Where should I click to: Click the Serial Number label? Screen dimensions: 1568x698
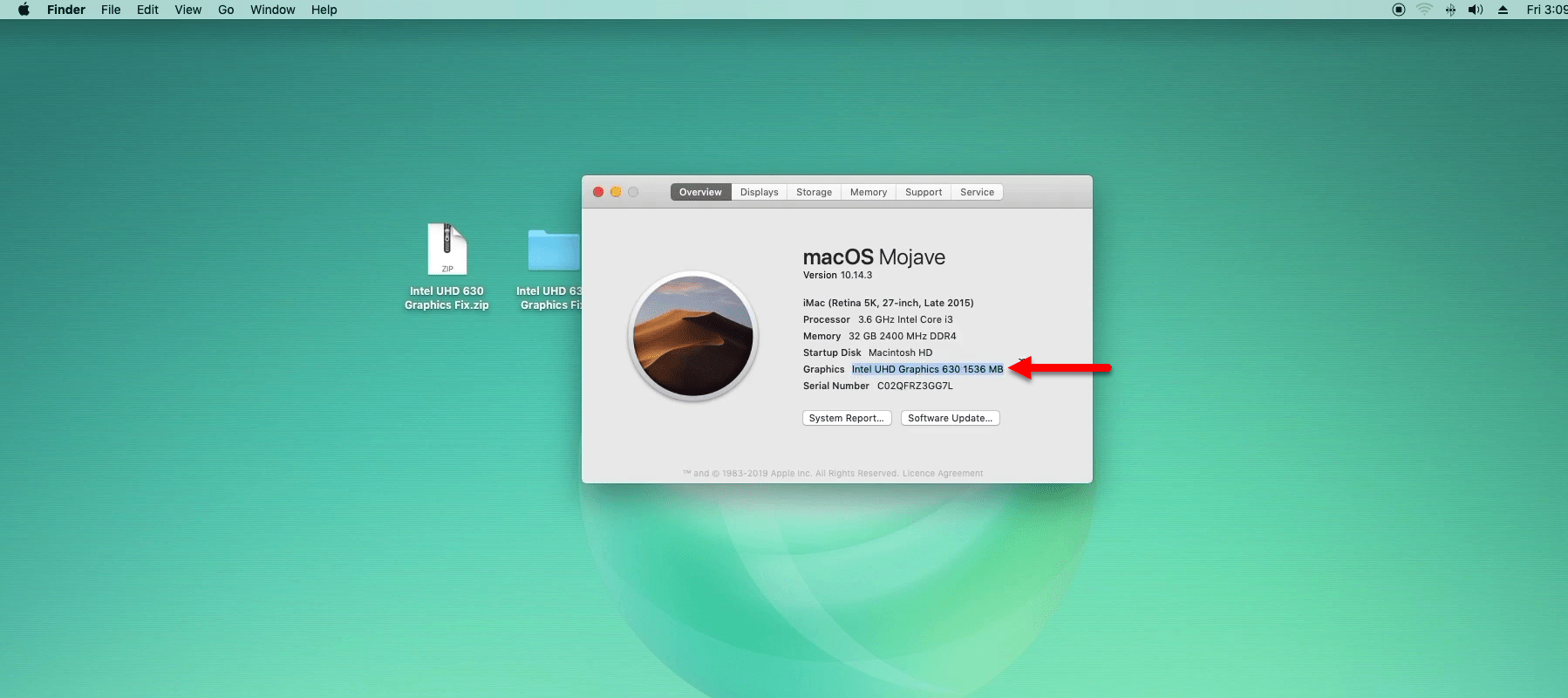click(835, 387)
